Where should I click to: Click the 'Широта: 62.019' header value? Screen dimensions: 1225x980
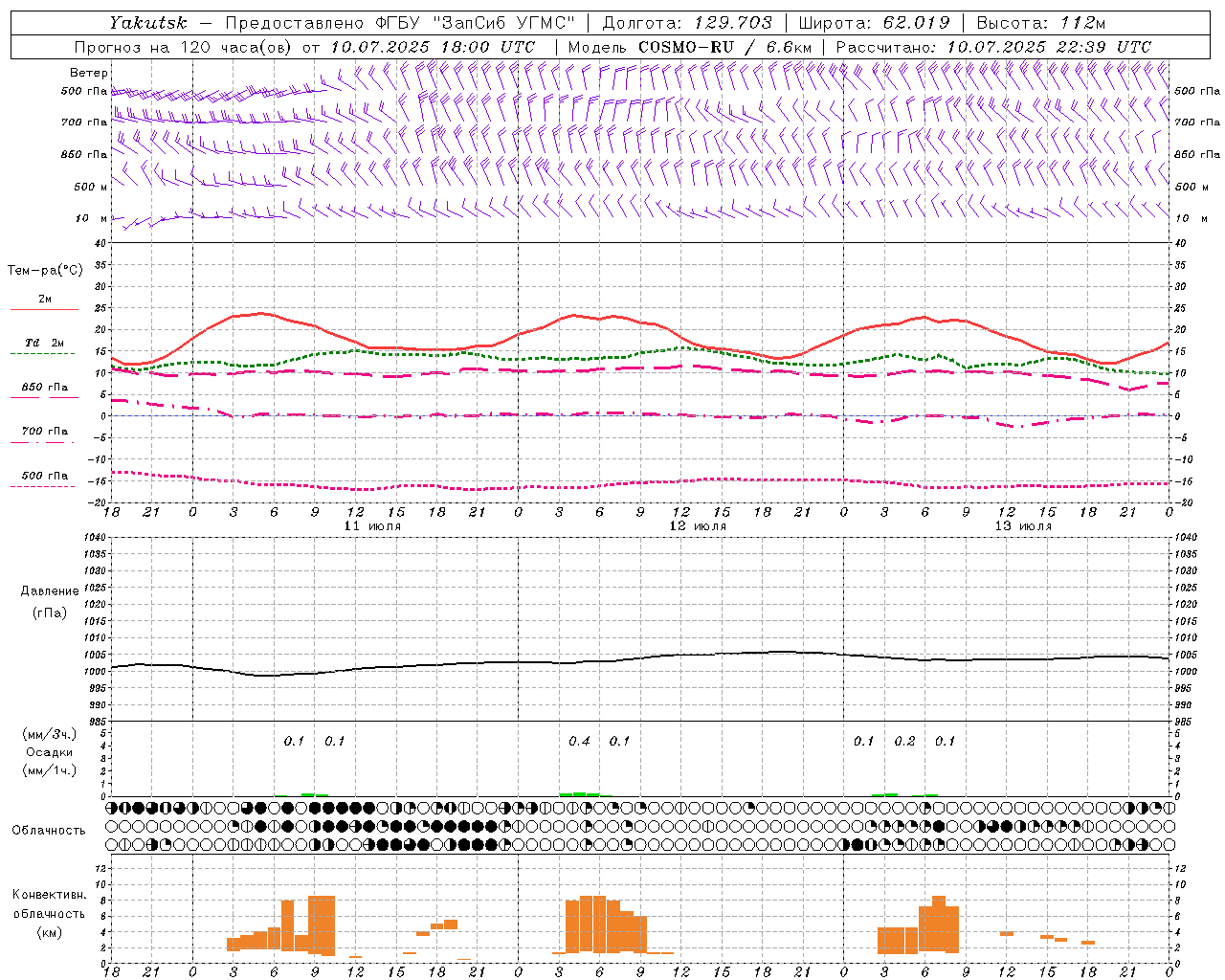click(x=874, y=23)
